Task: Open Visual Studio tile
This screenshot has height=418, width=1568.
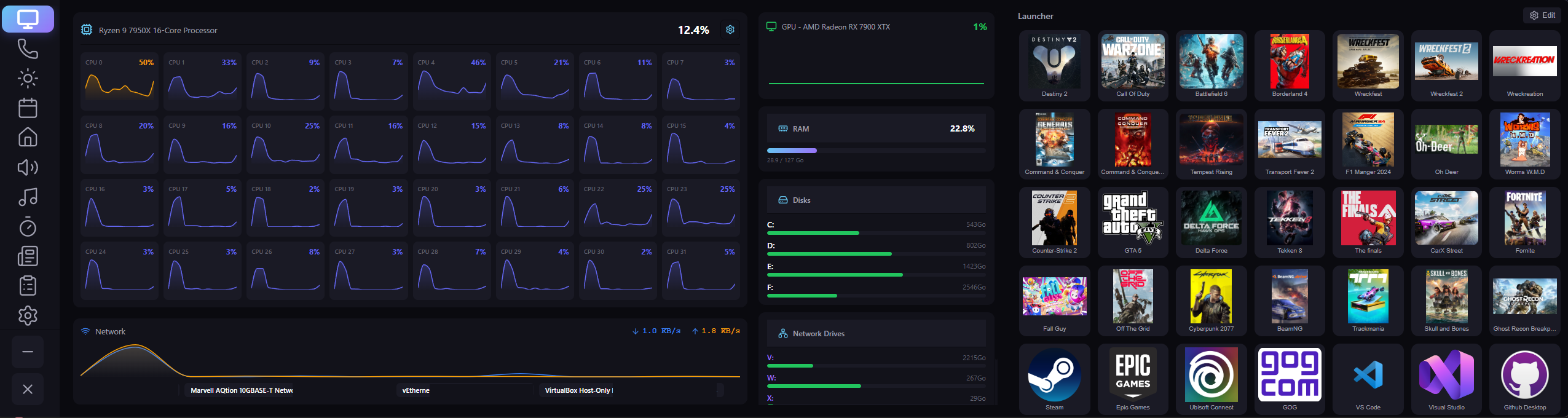Action: 1446,379
